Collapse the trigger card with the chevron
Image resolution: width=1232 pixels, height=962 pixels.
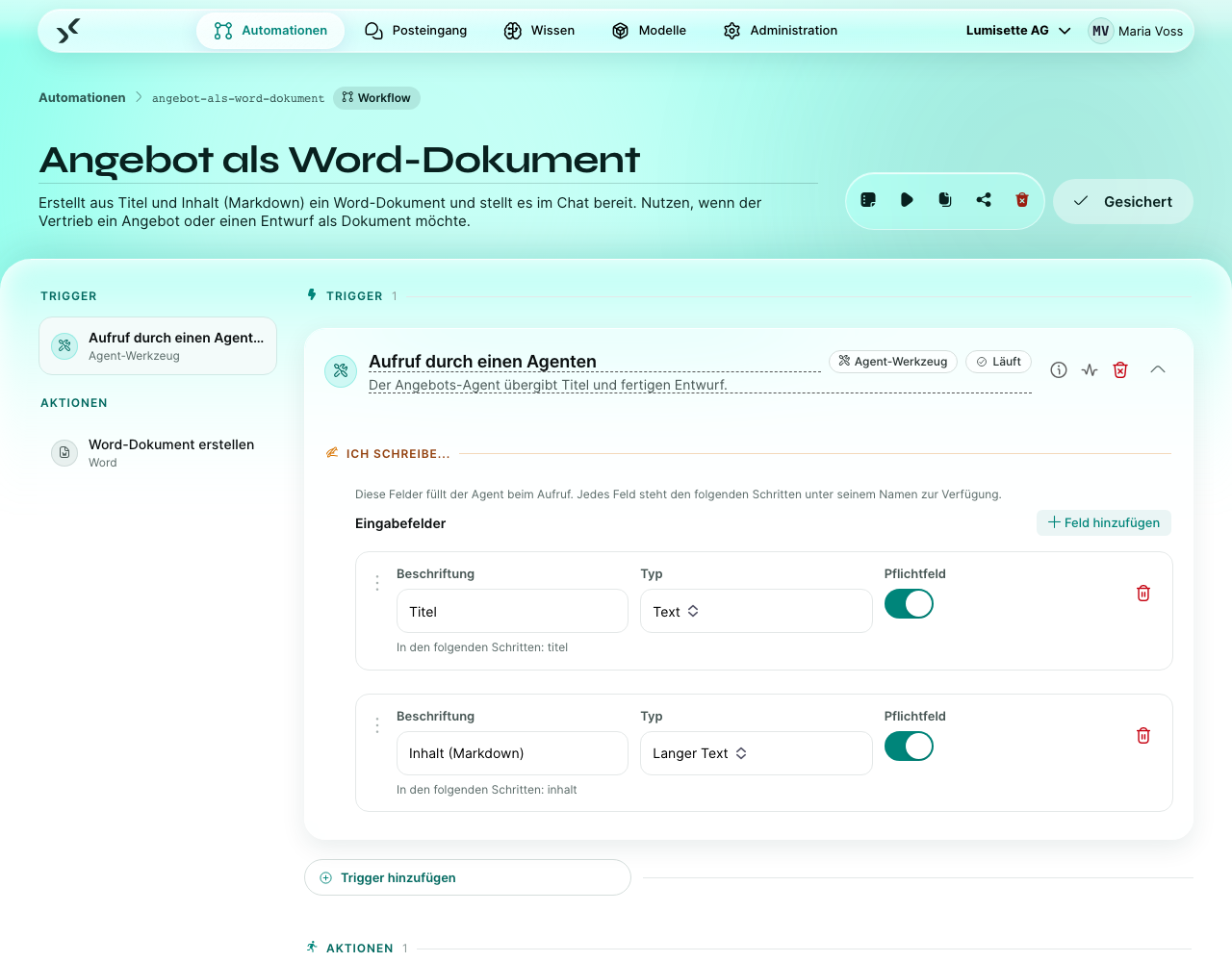click(x=1158, y=370)
